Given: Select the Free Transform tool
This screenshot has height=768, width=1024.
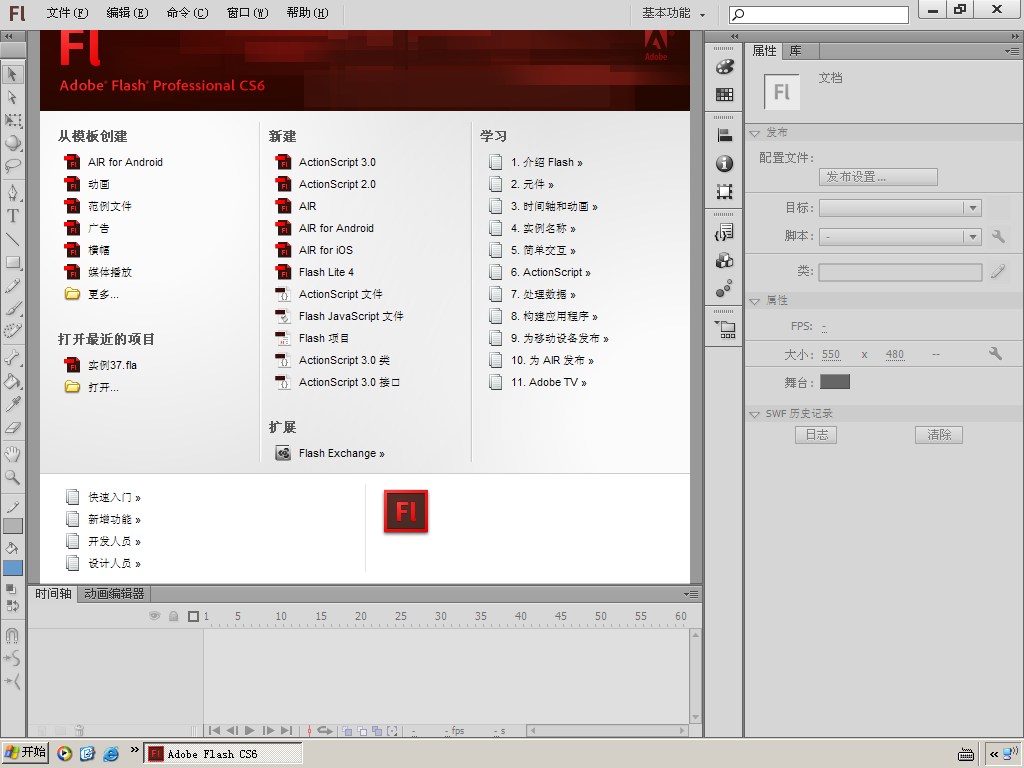Looking at the screenshot, I should click(x=12, y=120).
